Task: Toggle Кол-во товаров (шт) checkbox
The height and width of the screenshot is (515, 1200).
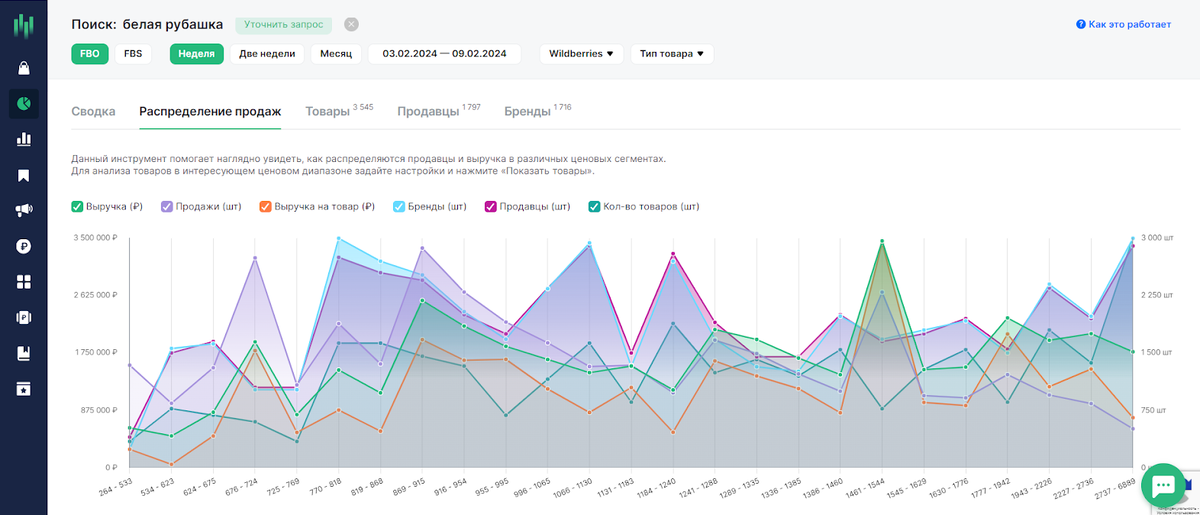Action: tap(594, 207)
